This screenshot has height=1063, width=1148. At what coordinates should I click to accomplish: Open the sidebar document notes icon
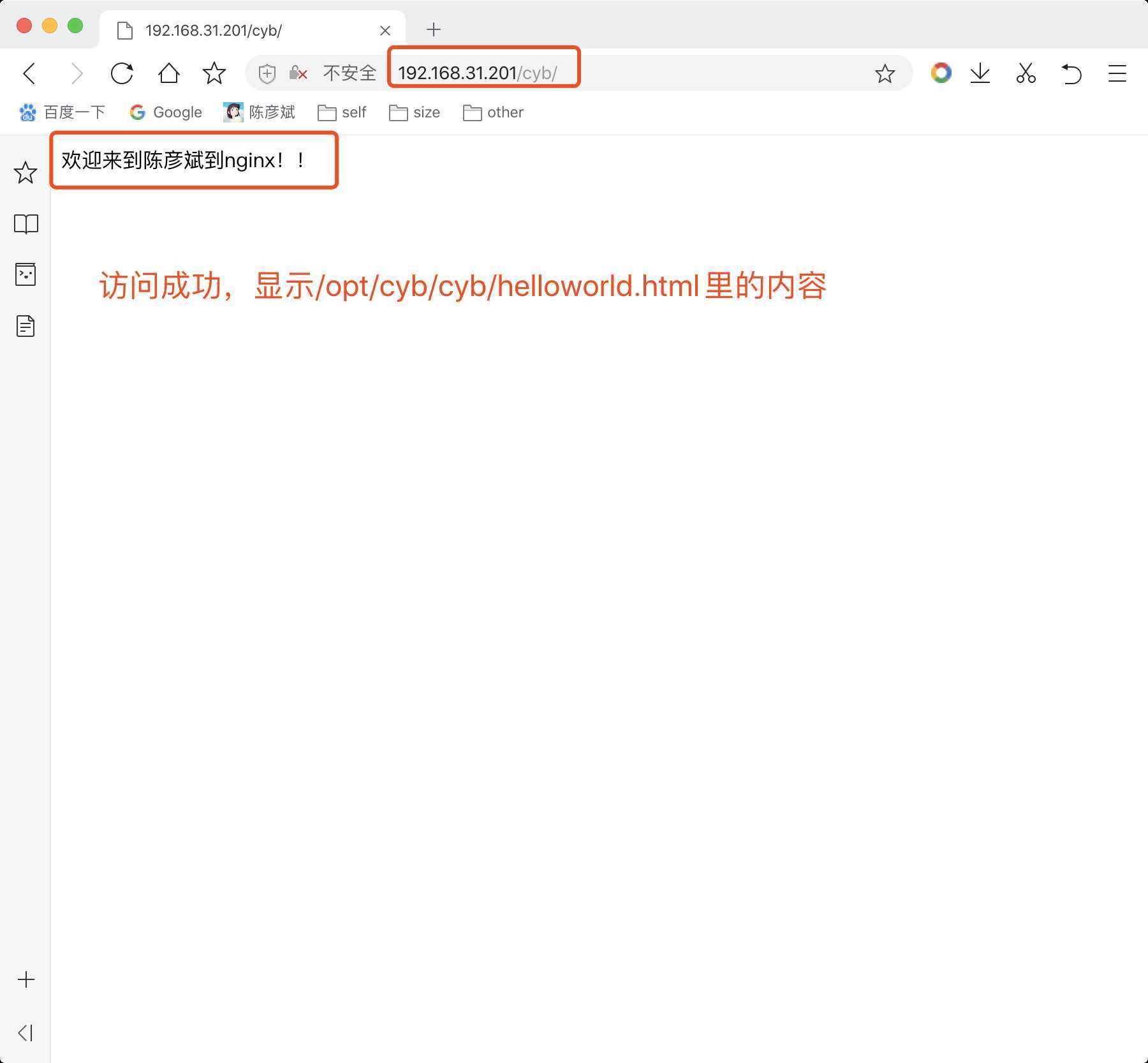coord(26,326)
